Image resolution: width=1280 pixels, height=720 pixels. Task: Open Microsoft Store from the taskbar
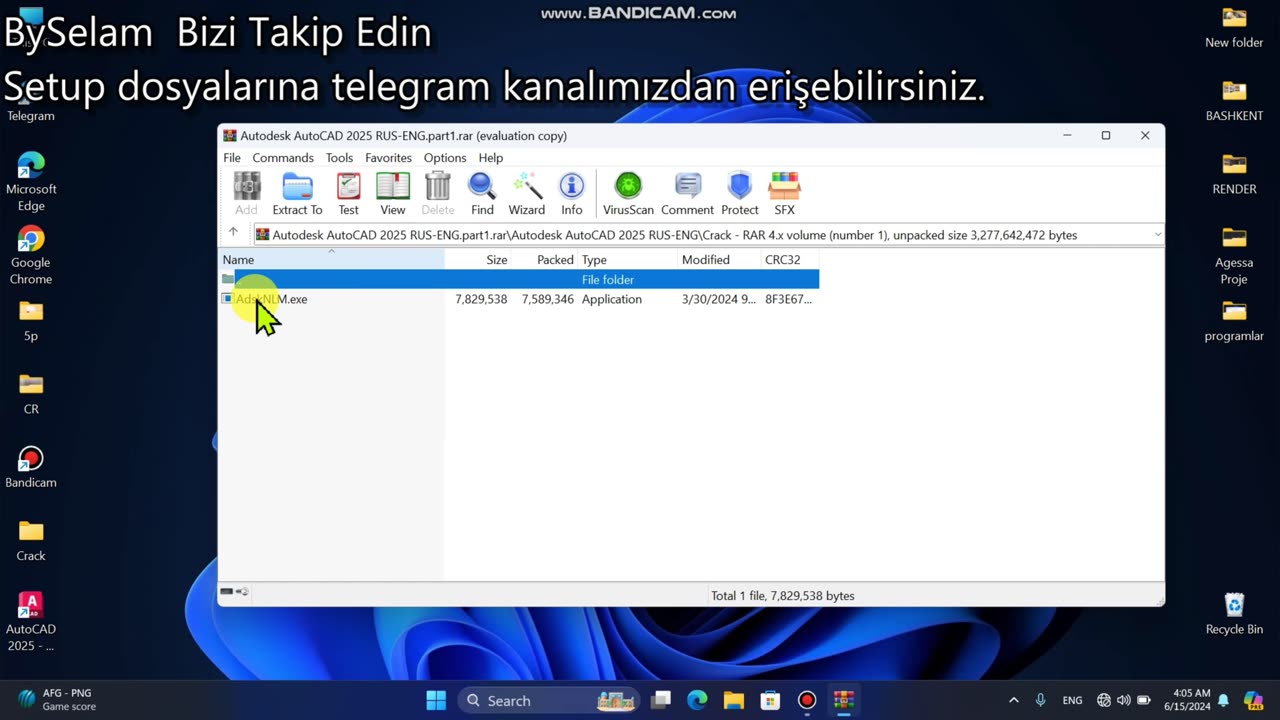click(770, 700)
